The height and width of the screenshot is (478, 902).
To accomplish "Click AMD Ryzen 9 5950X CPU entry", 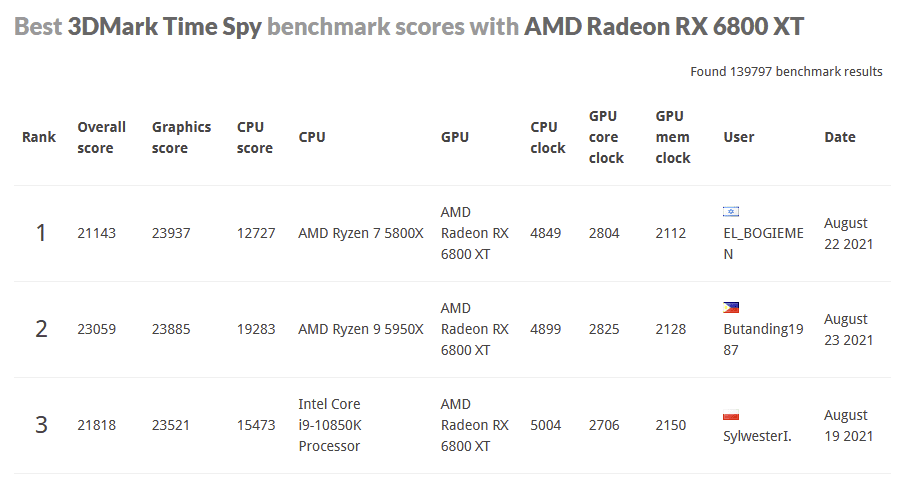I will pos(361,329).
